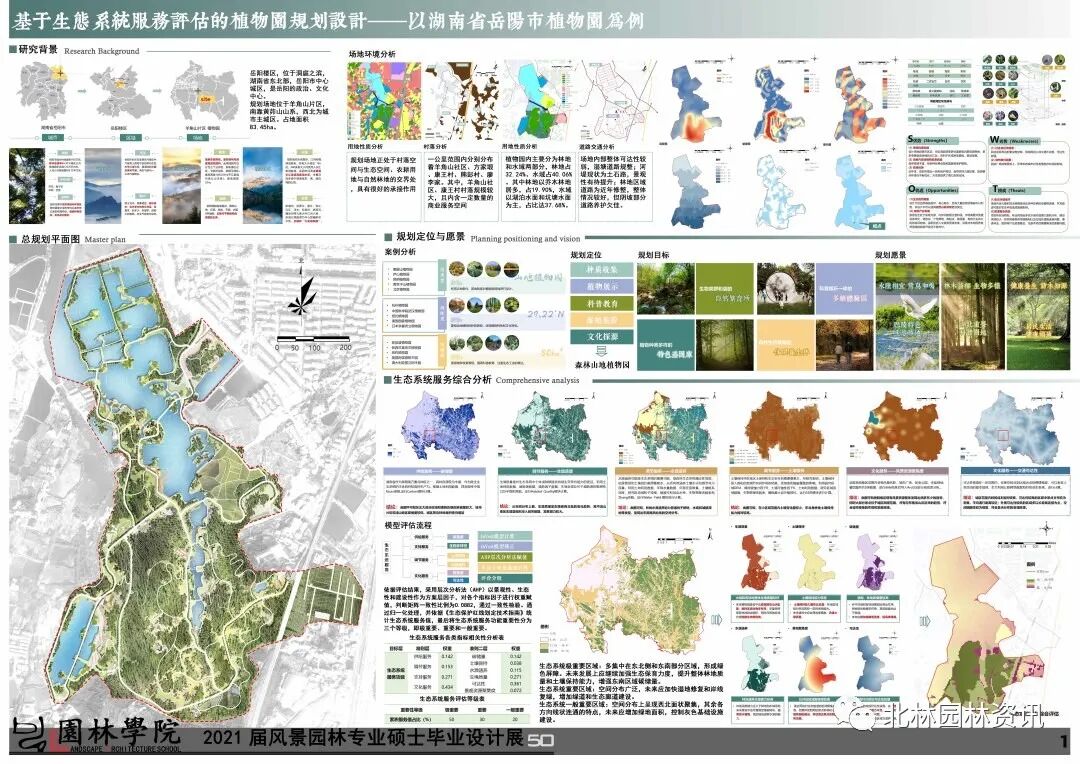Click the arrow icon right of the importance map
Viewport: 1080px width, 764px height.
(717, 621)
